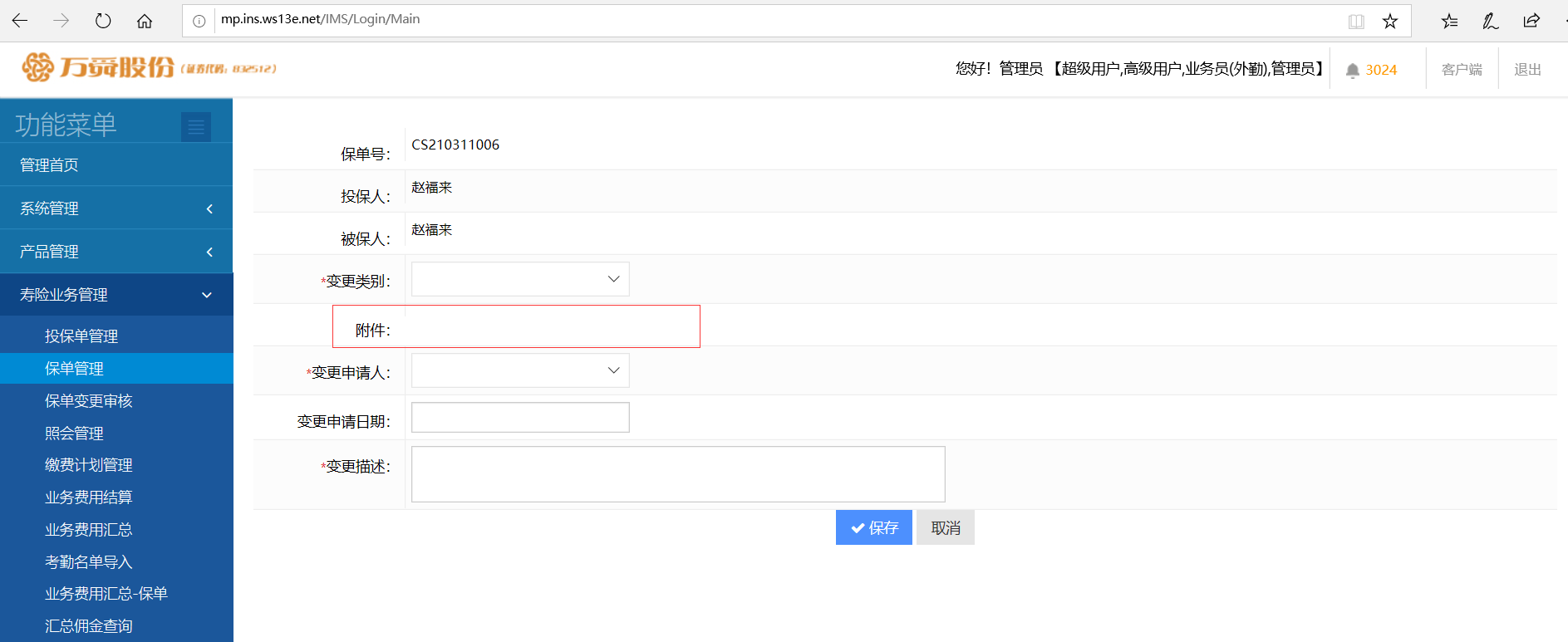The image size is (1568, 642).
Task: Toggle the sidebar hamburger menu icon
Action: (x=196, y=127)
